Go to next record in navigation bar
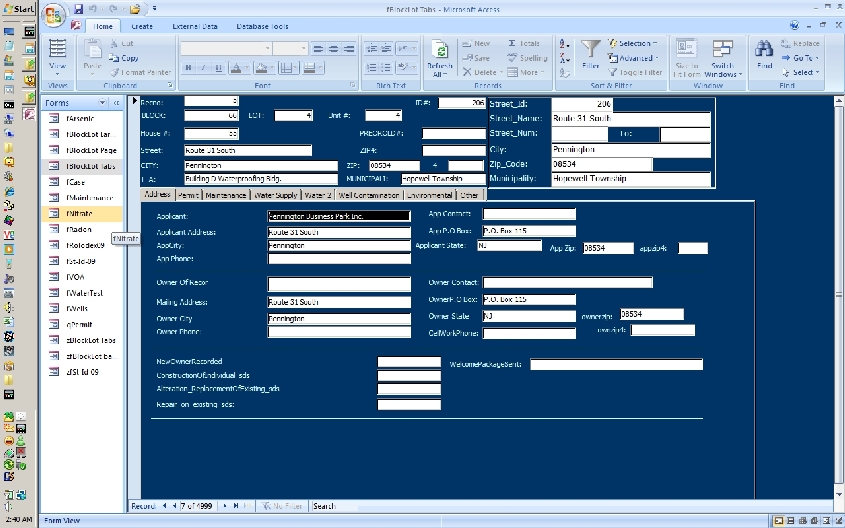 coord(225,506)
